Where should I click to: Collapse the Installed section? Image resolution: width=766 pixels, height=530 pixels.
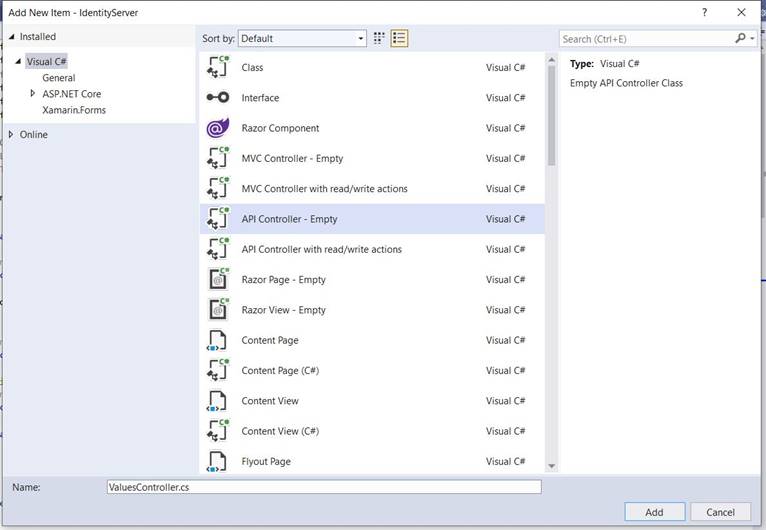coord(12,37)
